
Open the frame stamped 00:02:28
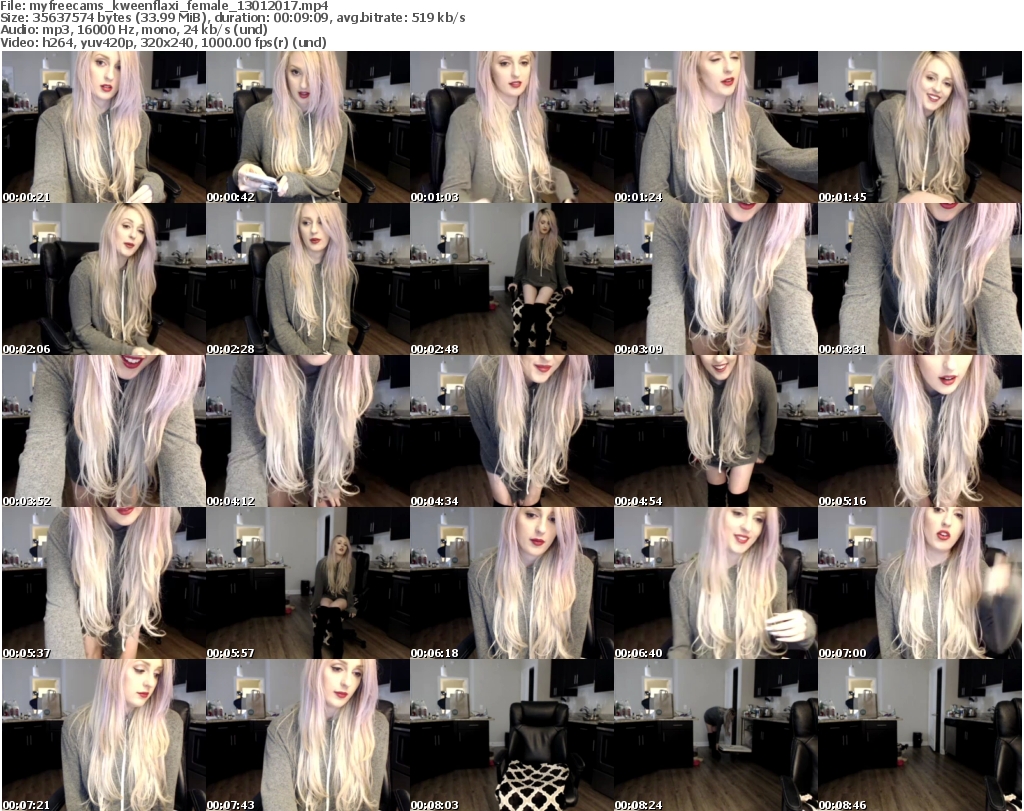pyautogui.click(x=308, y=279)
